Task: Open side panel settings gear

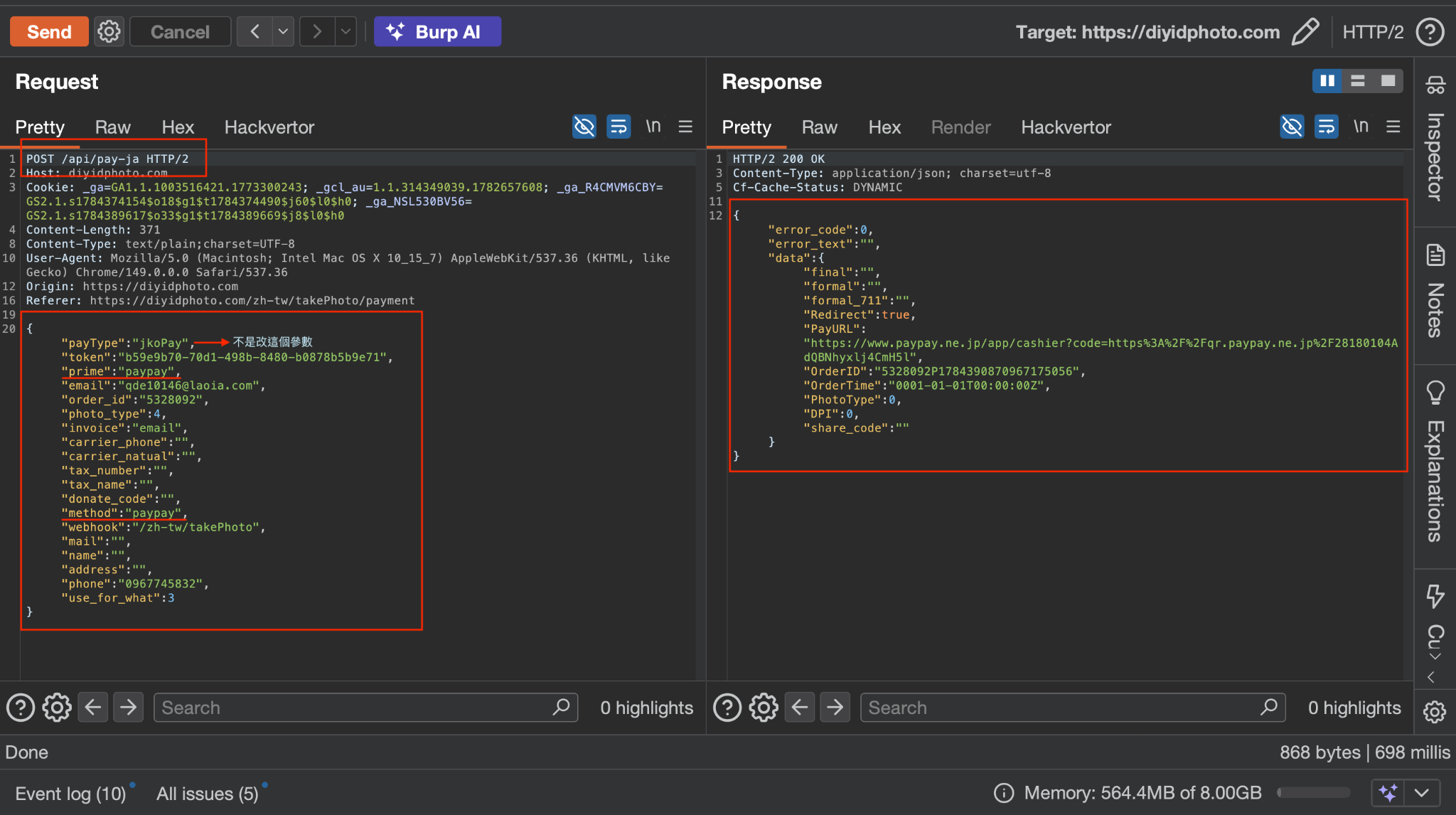Action: point(1435,712)
